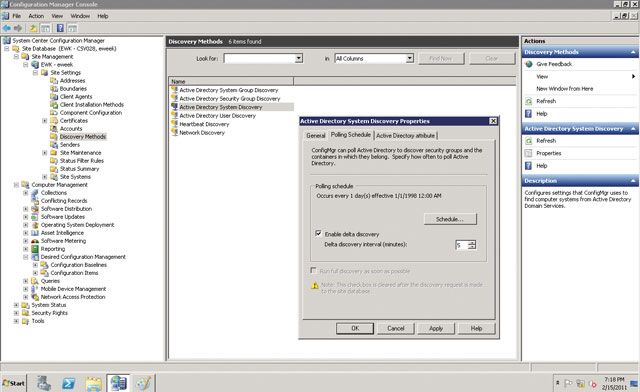This screenshot has width=640, height=392.
Task: Open Windows Explorer folder taskbar icon
Action: pyautogui.click(x=93, y=383)
